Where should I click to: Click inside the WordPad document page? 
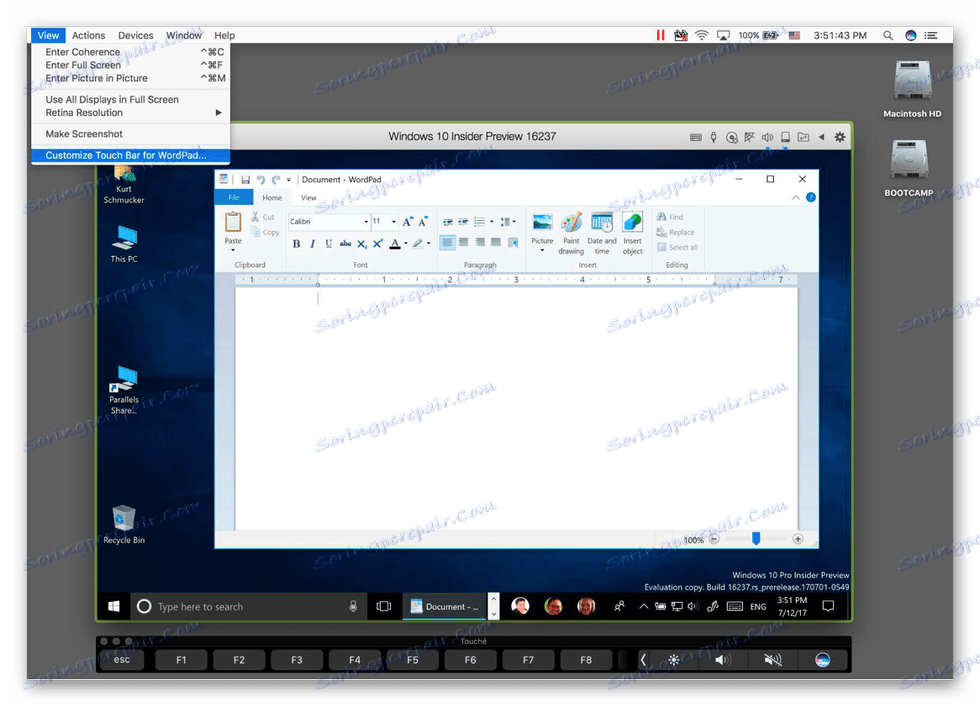[x=516, y=408]
